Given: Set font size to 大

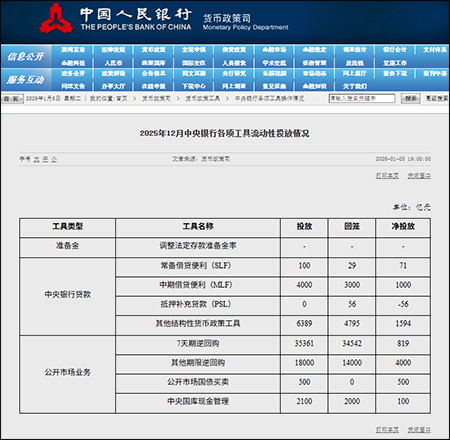Looking at the screenshot, I should pos(37,159).
